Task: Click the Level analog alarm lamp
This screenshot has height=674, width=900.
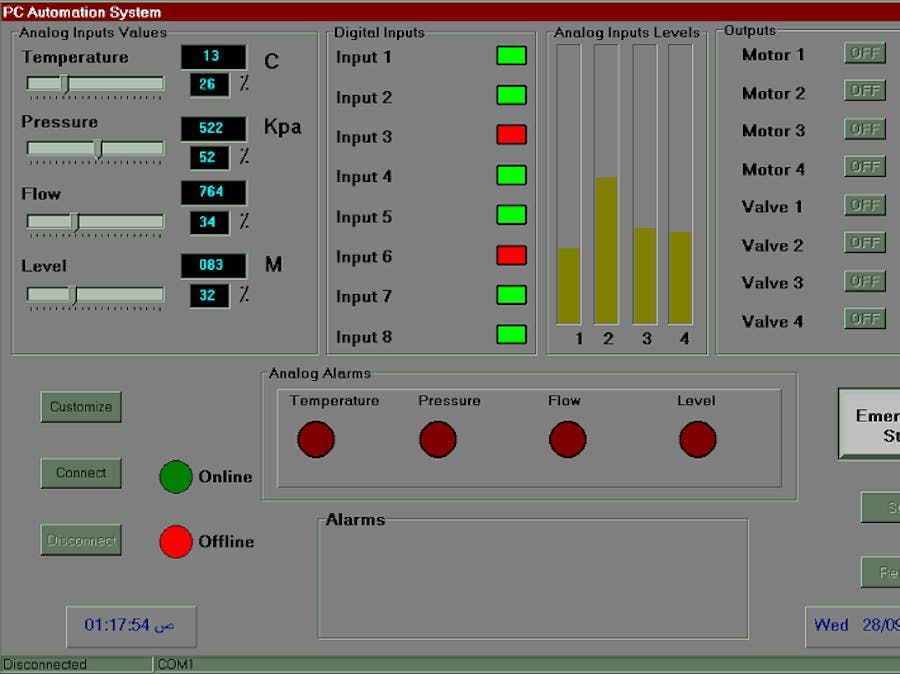Action: coord(698,439)
